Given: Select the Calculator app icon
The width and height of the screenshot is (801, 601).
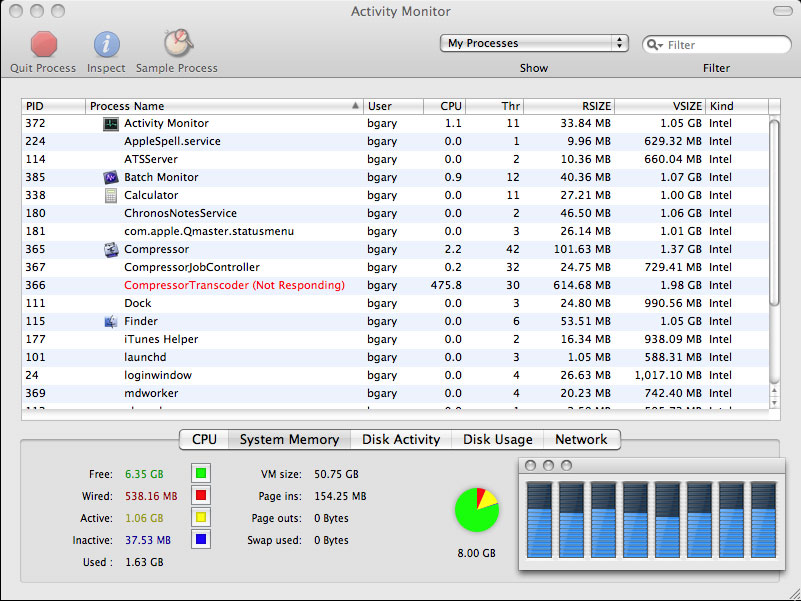Looking at the screenshot, I should click(x=111, y=195).
